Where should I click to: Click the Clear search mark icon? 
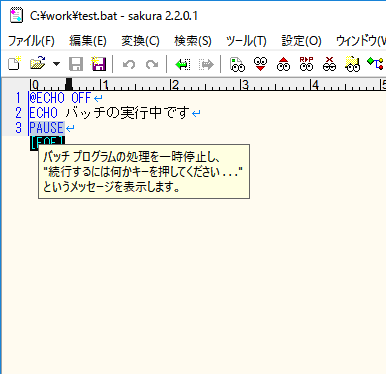[329, 64]
